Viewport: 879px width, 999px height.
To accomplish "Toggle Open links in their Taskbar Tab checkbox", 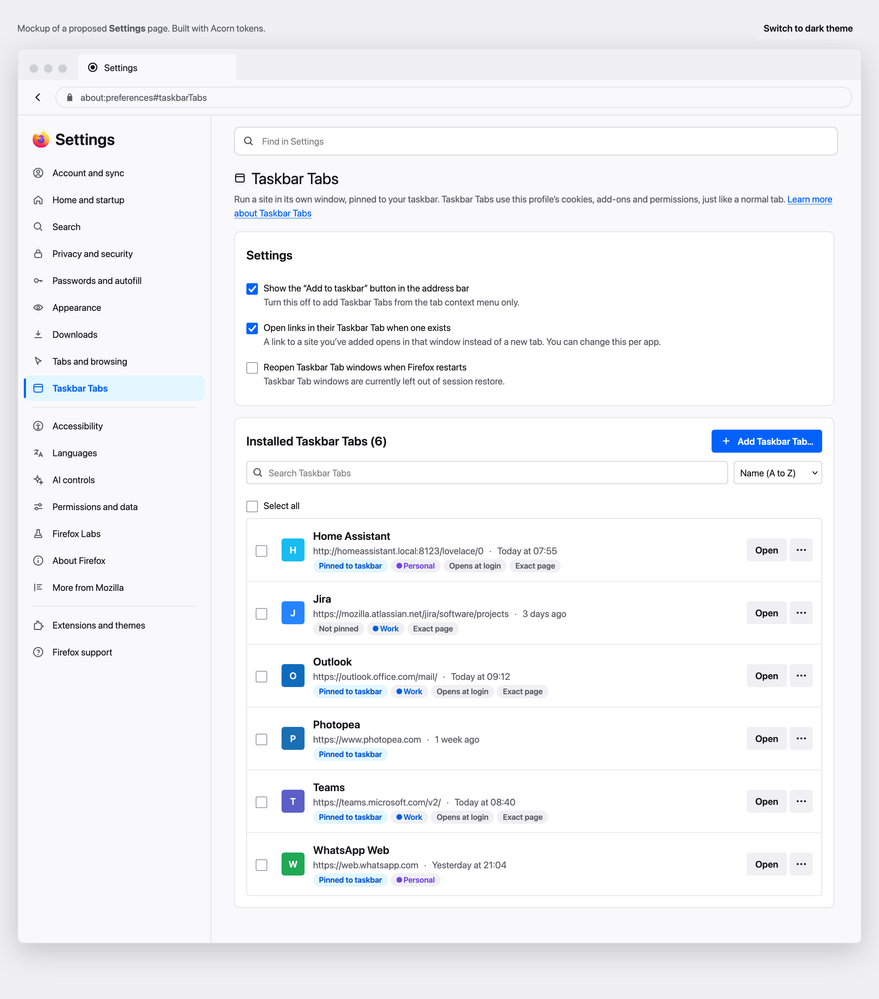I will (x=252, y=328).
